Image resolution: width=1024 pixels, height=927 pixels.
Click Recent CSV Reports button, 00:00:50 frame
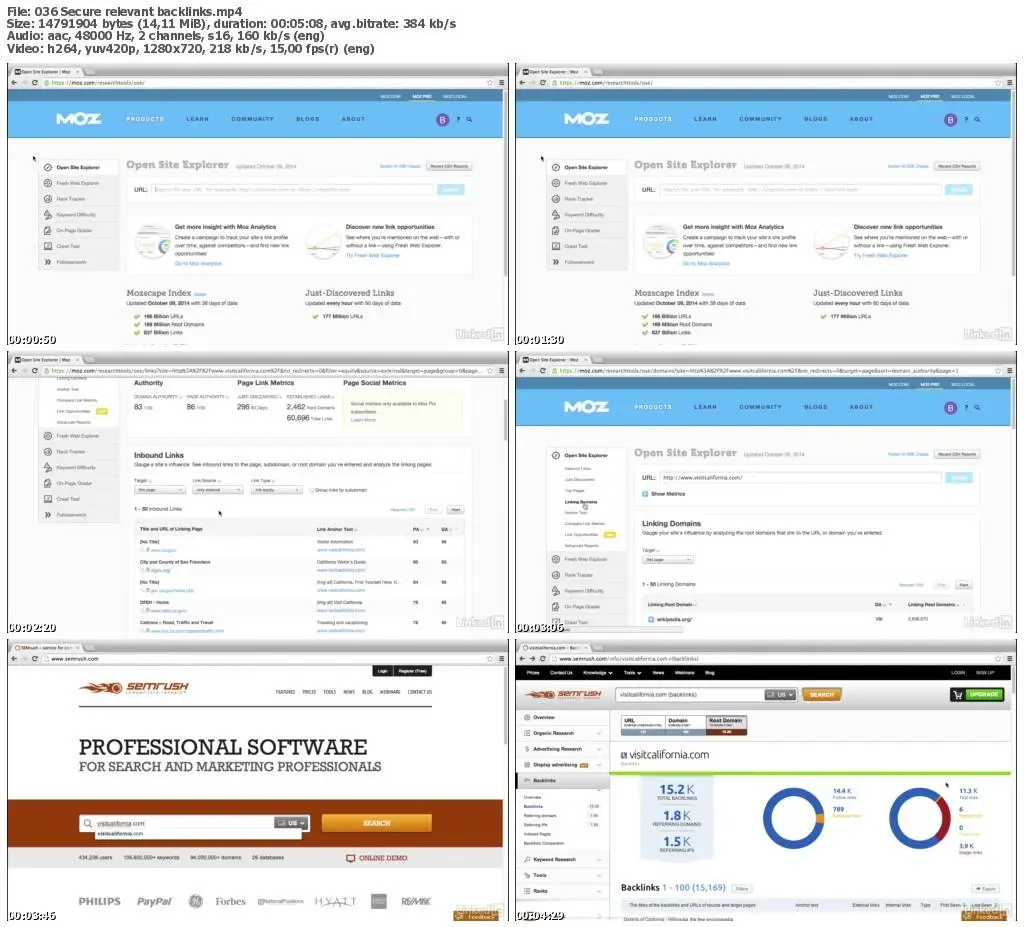tap(449, 167)
